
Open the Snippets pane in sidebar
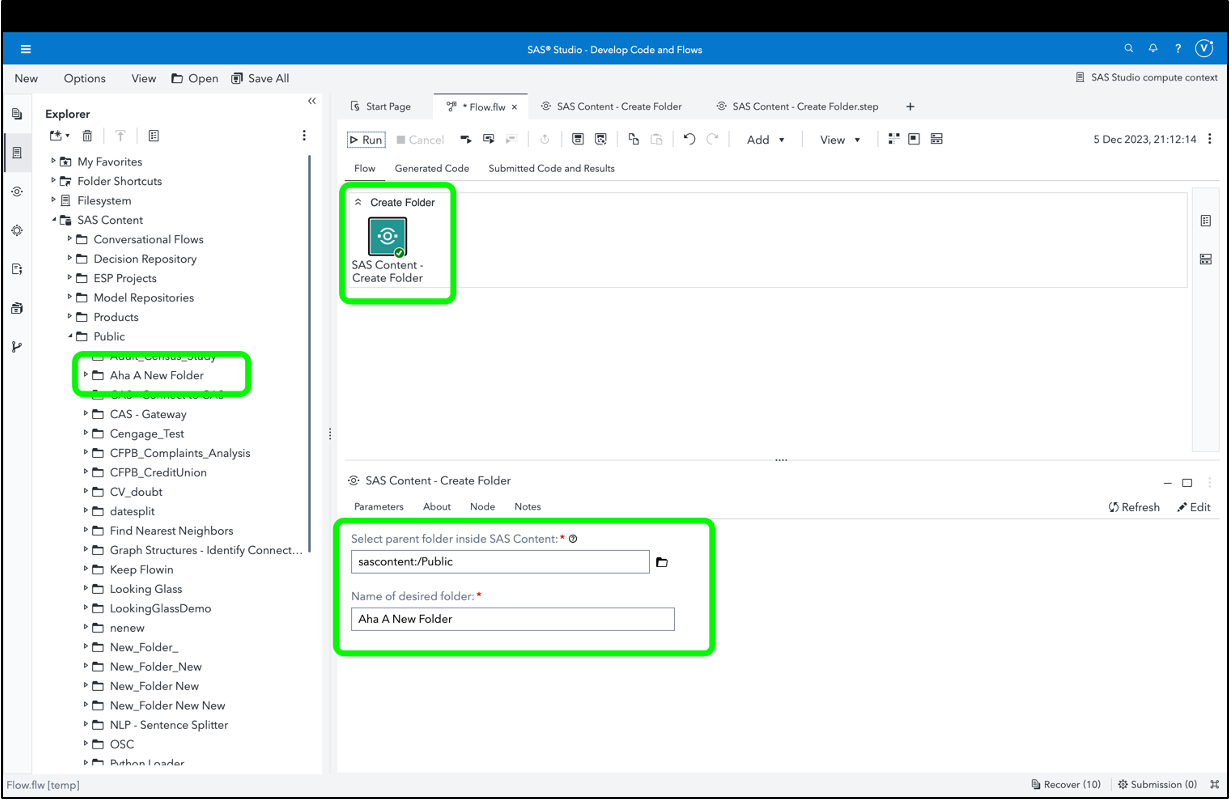17,269
